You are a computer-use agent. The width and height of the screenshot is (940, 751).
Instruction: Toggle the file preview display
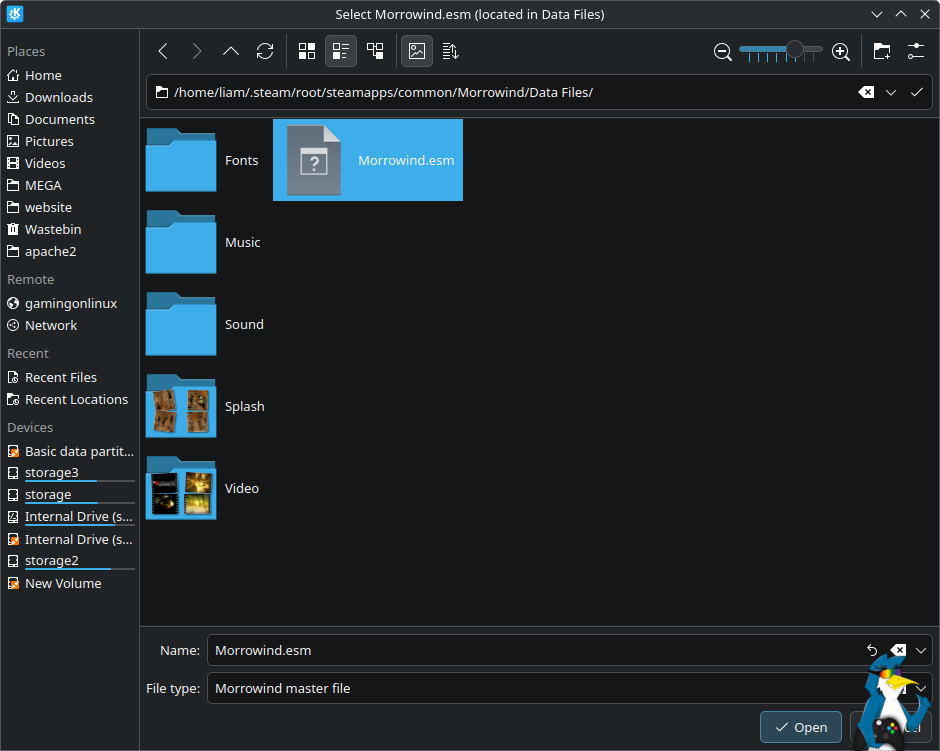coord(417,51)
